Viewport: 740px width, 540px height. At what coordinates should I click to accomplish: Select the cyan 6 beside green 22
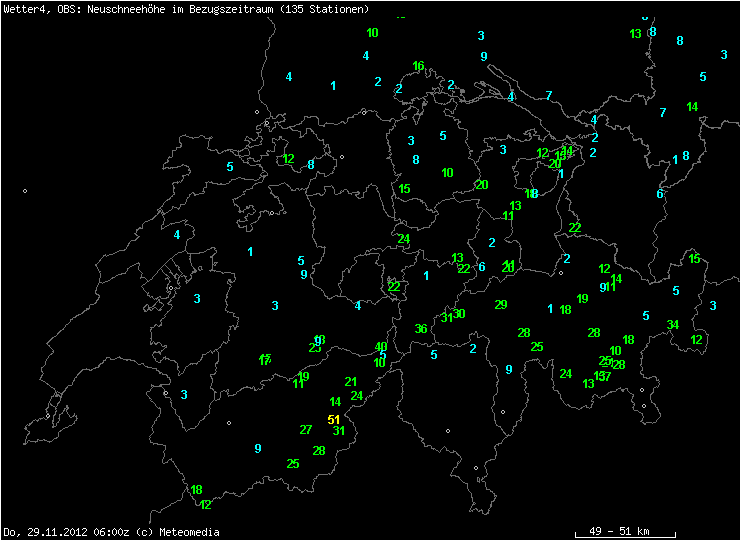(x=482, y=267)
